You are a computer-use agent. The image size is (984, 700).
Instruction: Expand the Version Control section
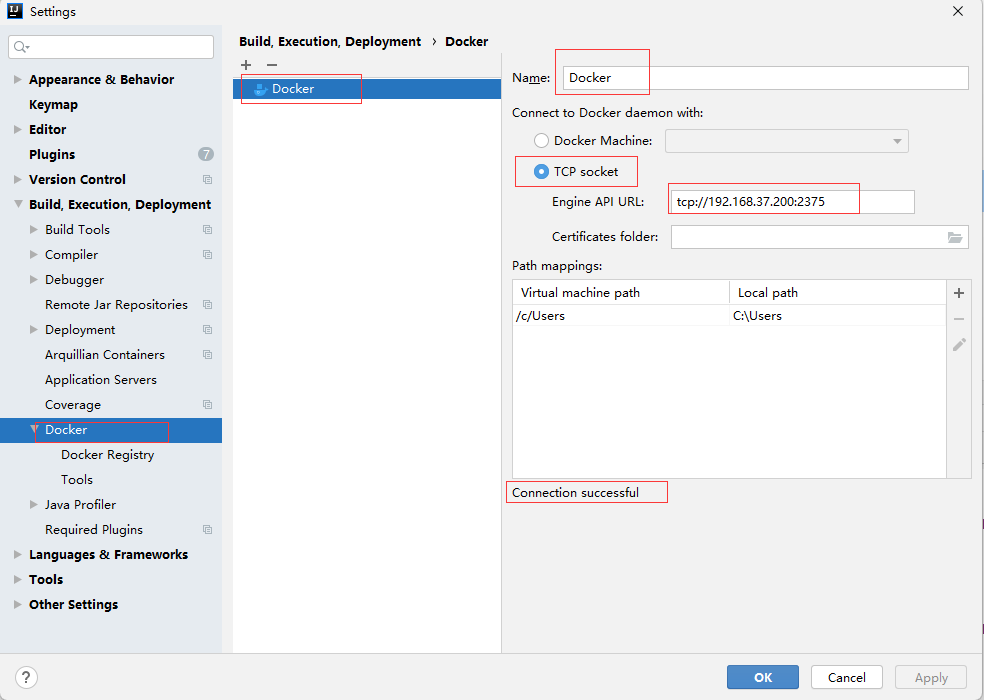pyautogui.click(x=18, y=180)
